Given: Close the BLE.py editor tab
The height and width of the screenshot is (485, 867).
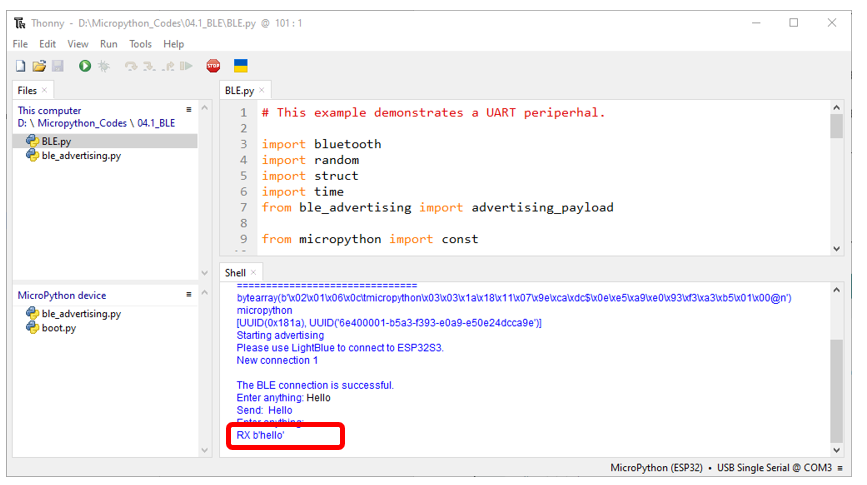Looking at the screenshot, I should coord(262,90).
